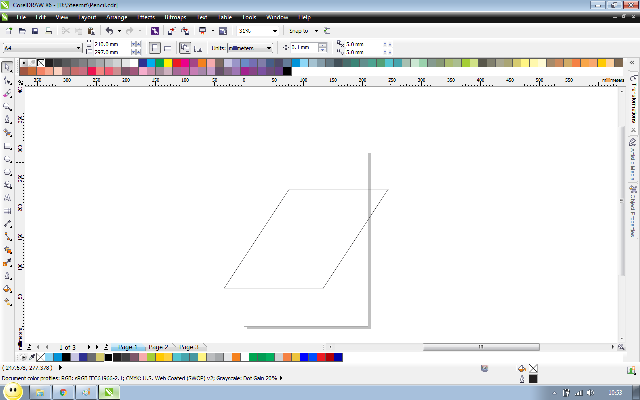Select the Freehand tool in the toolbox
This screenshot has height=400, width=640.
(x=7, y=120)
